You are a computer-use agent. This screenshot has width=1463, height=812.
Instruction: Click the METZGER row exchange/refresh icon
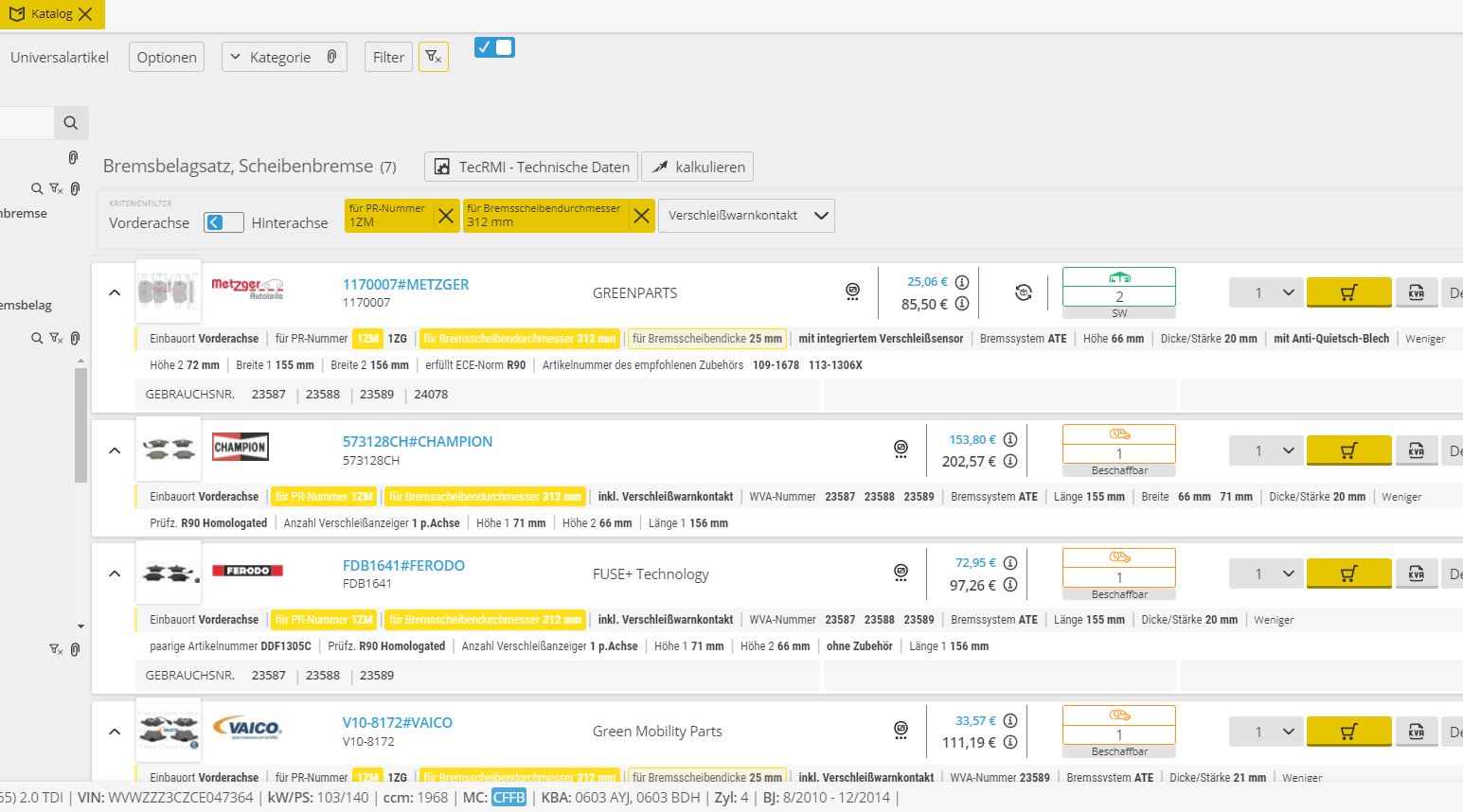[1023, 292]
